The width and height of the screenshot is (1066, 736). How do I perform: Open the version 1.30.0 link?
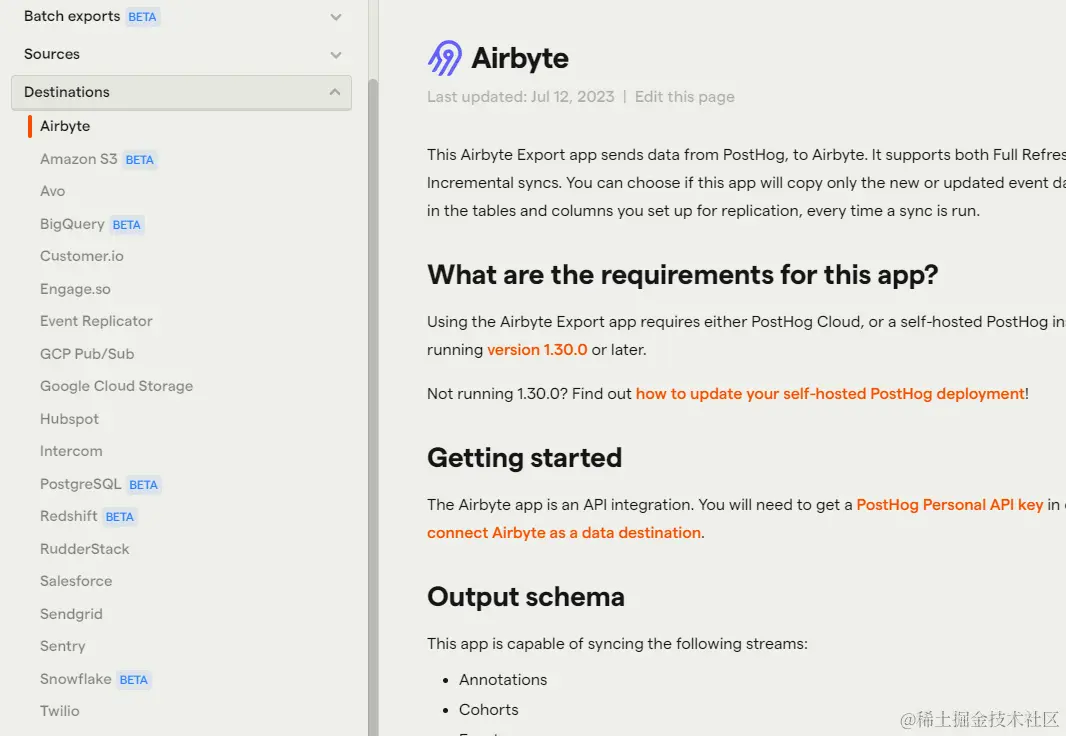[537, 350]
